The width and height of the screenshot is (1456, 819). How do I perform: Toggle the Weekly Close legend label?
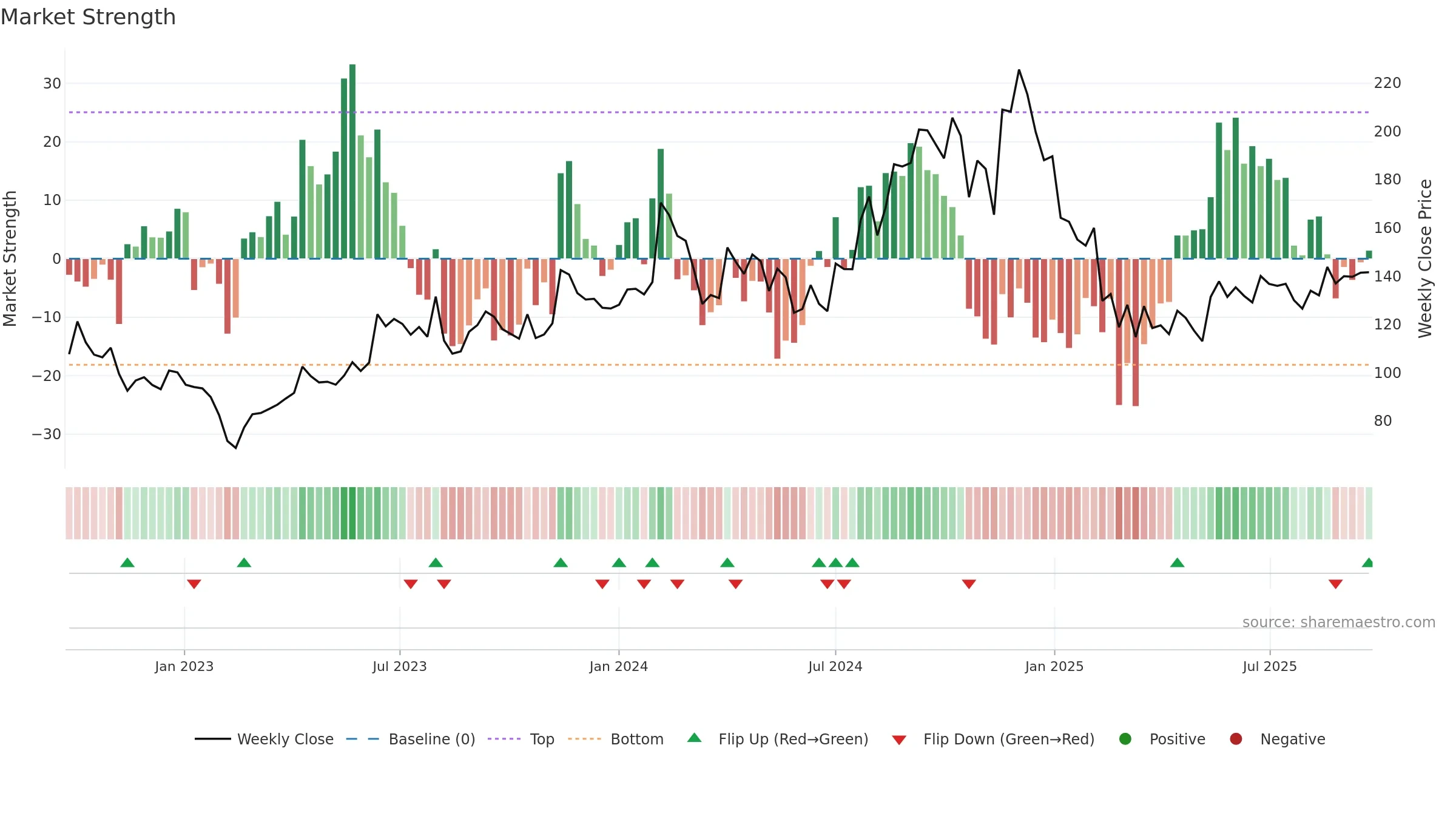285,739
